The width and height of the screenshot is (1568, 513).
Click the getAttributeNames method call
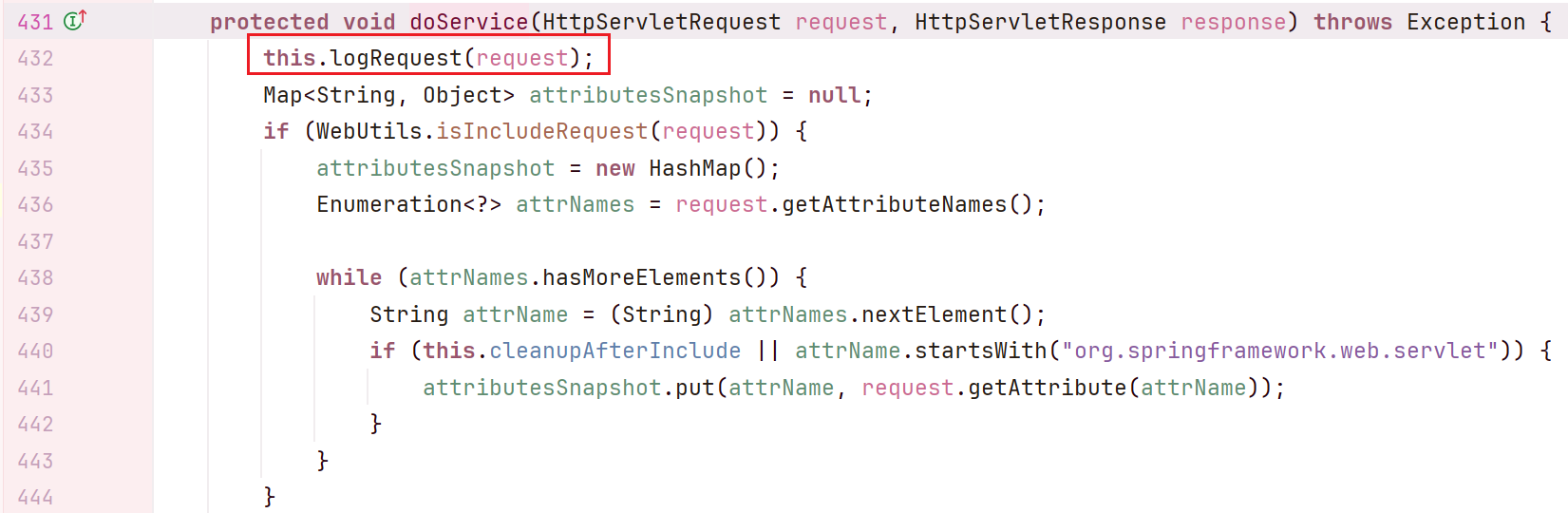coord(894,205)
